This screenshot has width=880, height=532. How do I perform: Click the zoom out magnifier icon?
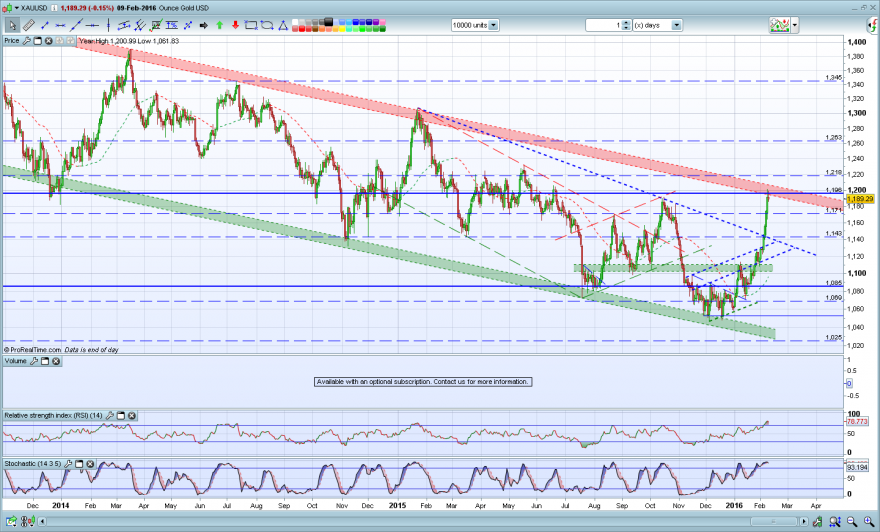[852, 522]
